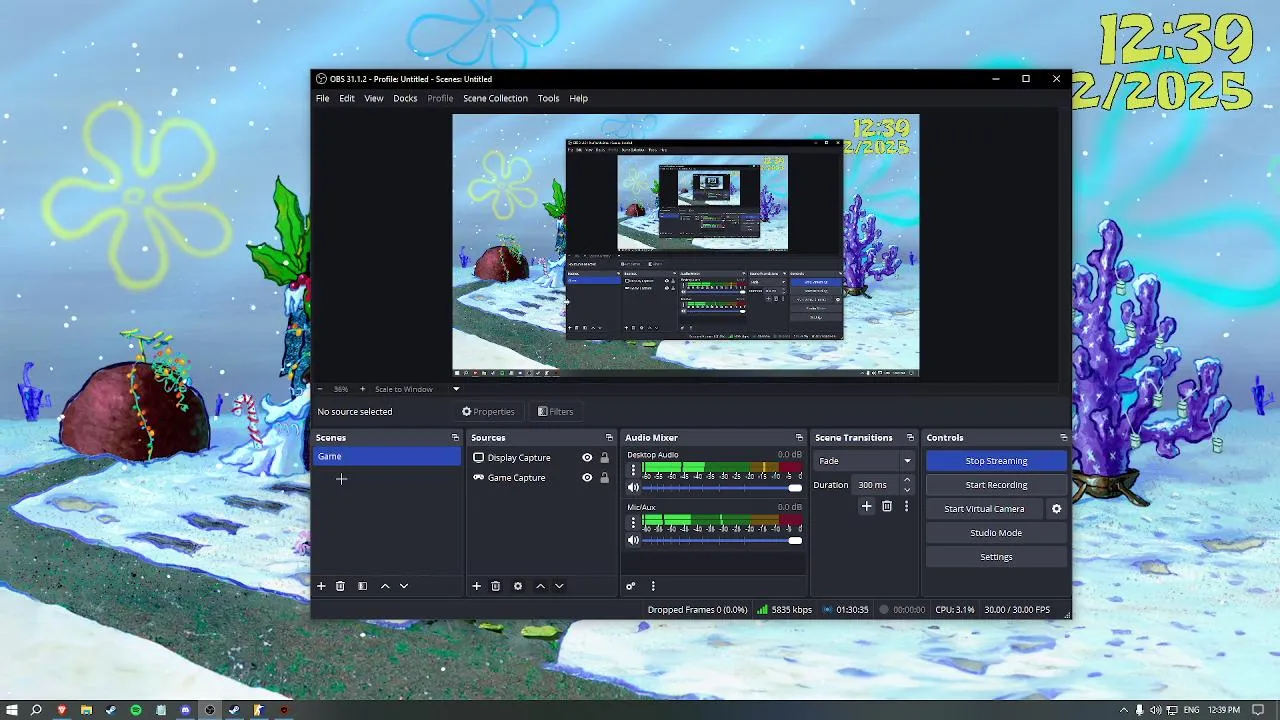The width and height of the screenshot is (1280, 720).
Task: Click Start Virtual Camera button
Action: click(984, 509)
